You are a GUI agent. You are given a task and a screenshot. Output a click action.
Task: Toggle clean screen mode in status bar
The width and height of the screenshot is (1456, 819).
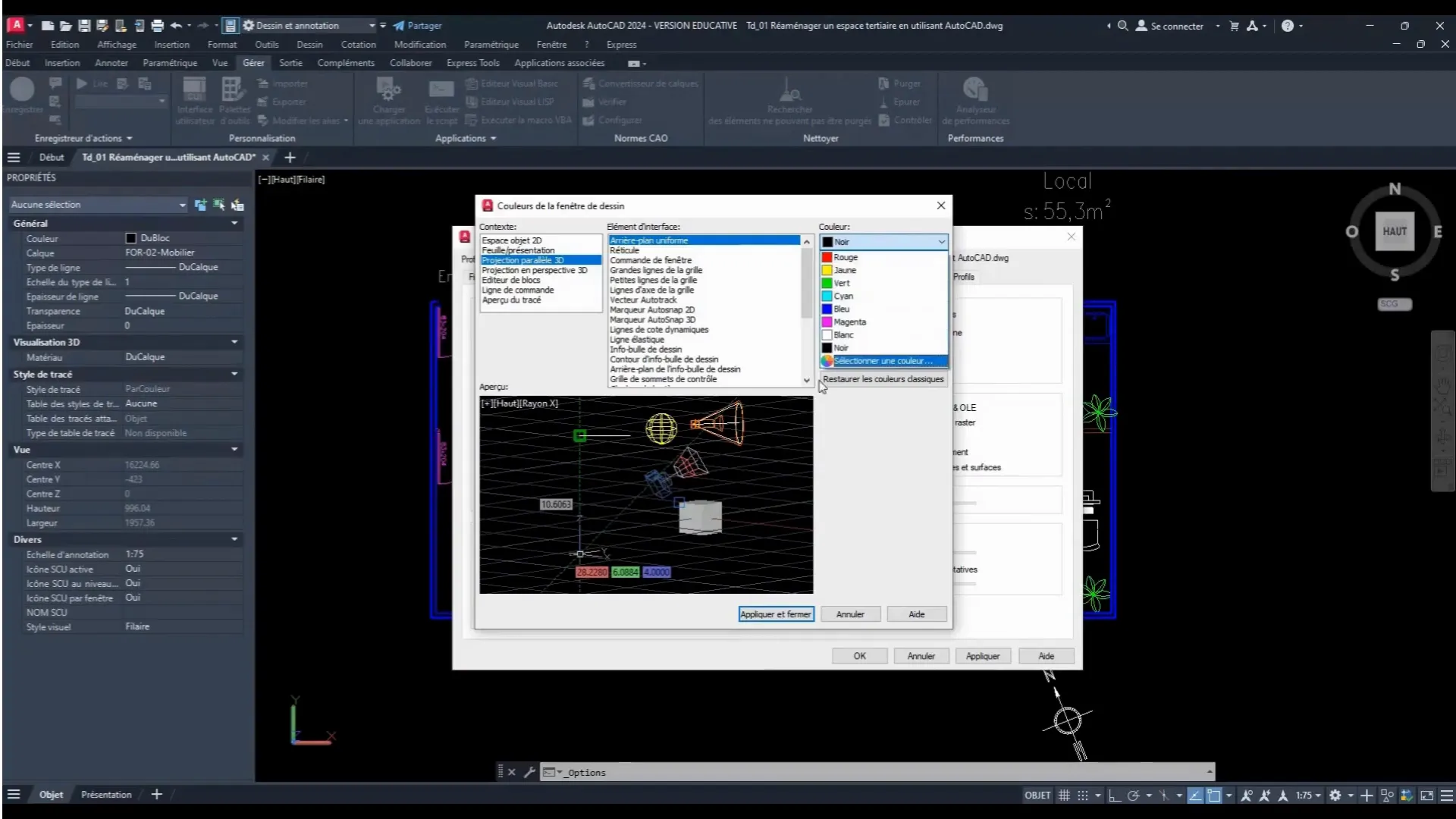1426,795
